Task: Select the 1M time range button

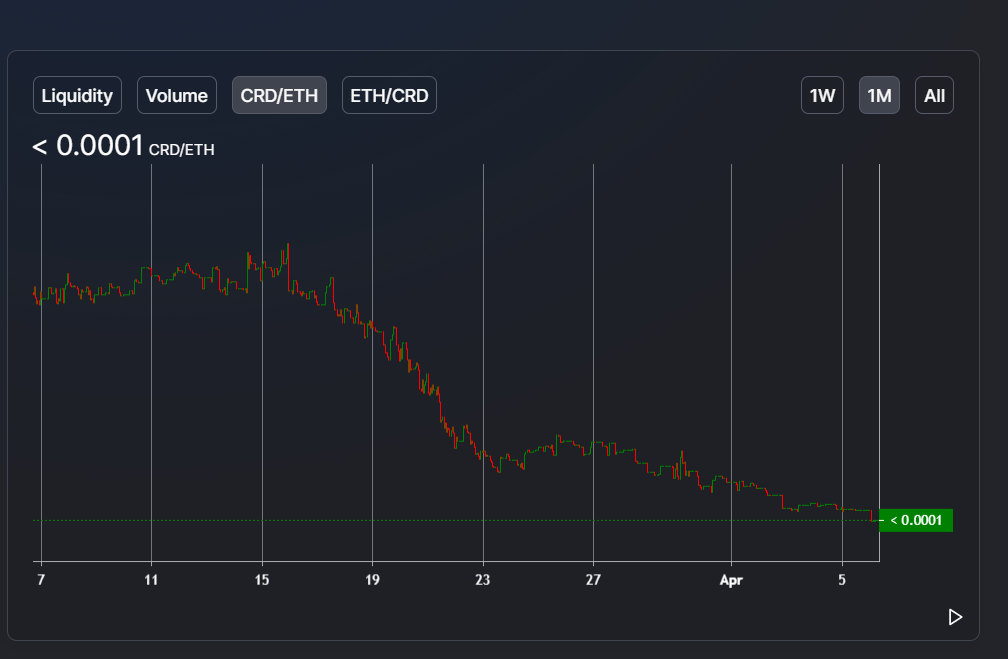Action: click(879, 95)
